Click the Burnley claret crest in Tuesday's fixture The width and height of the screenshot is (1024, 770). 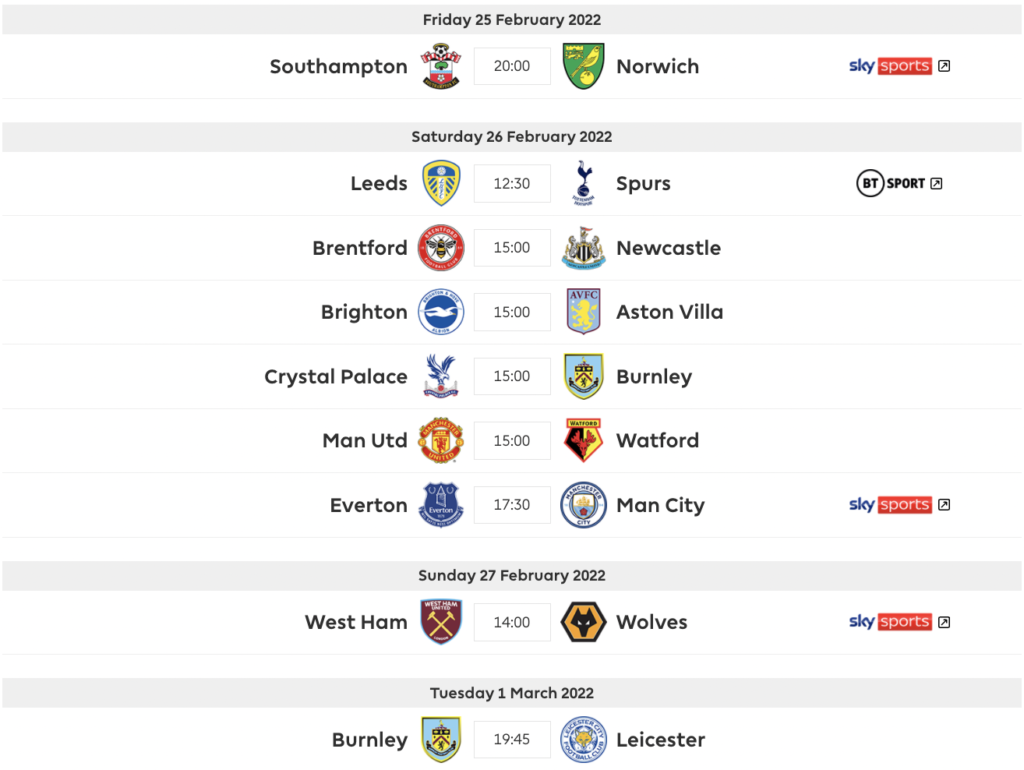click(441, 740)
